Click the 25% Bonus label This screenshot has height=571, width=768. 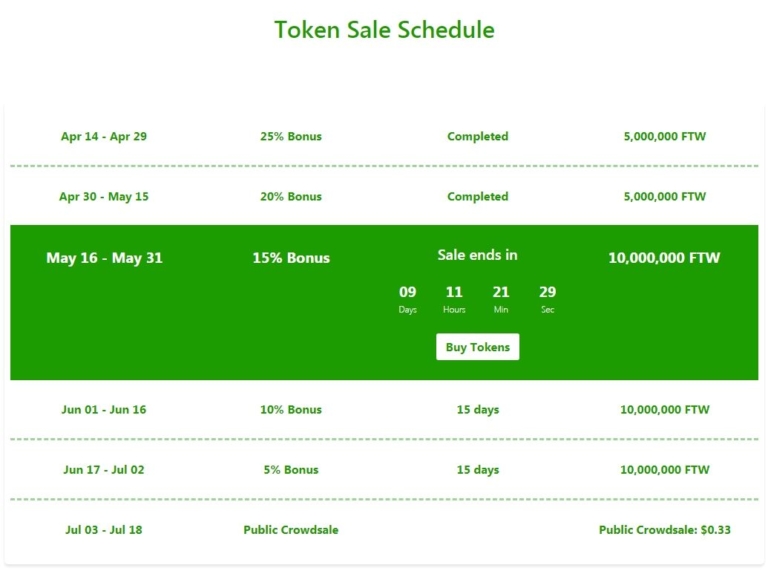pyautogui.click(x=291, y=136)
